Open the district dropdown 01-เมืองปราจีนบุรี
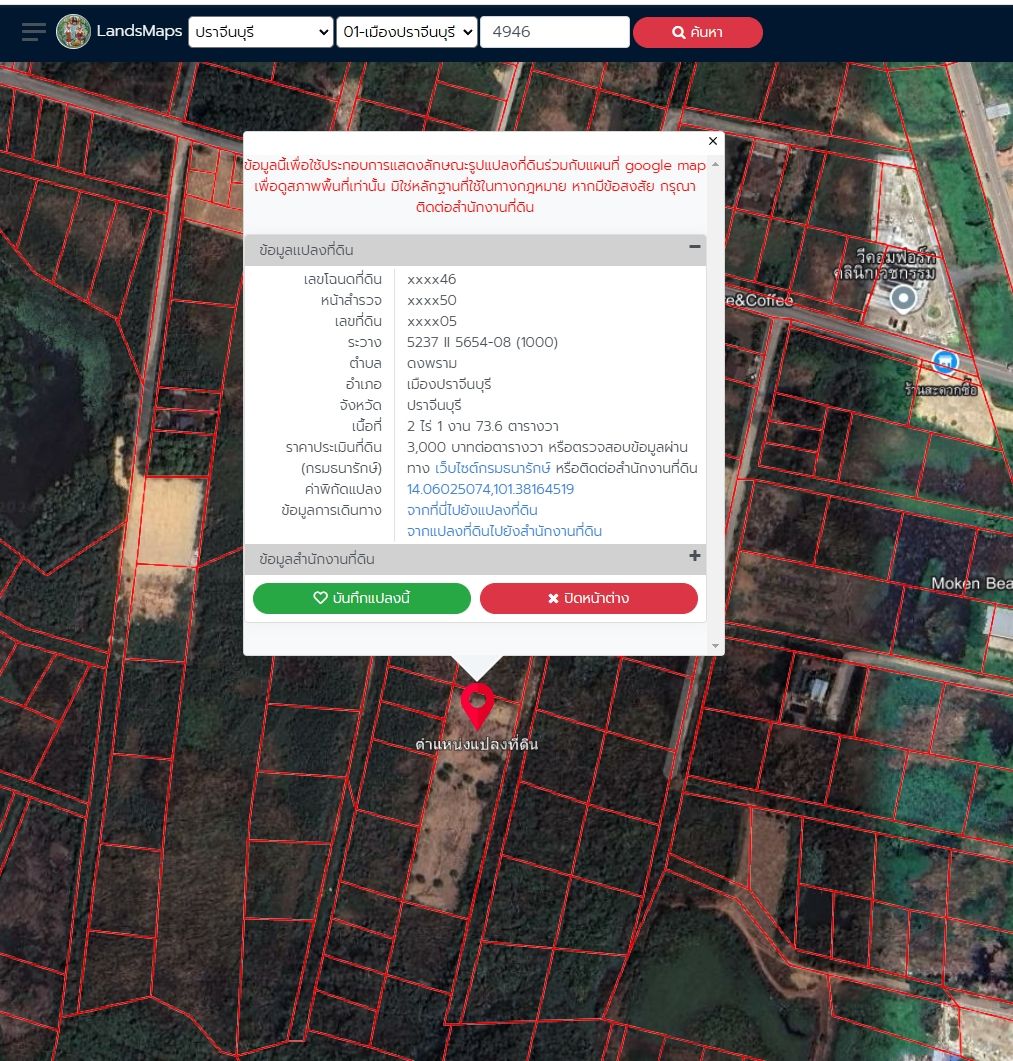This screenshot has height=1061, width=1013. 407,32
